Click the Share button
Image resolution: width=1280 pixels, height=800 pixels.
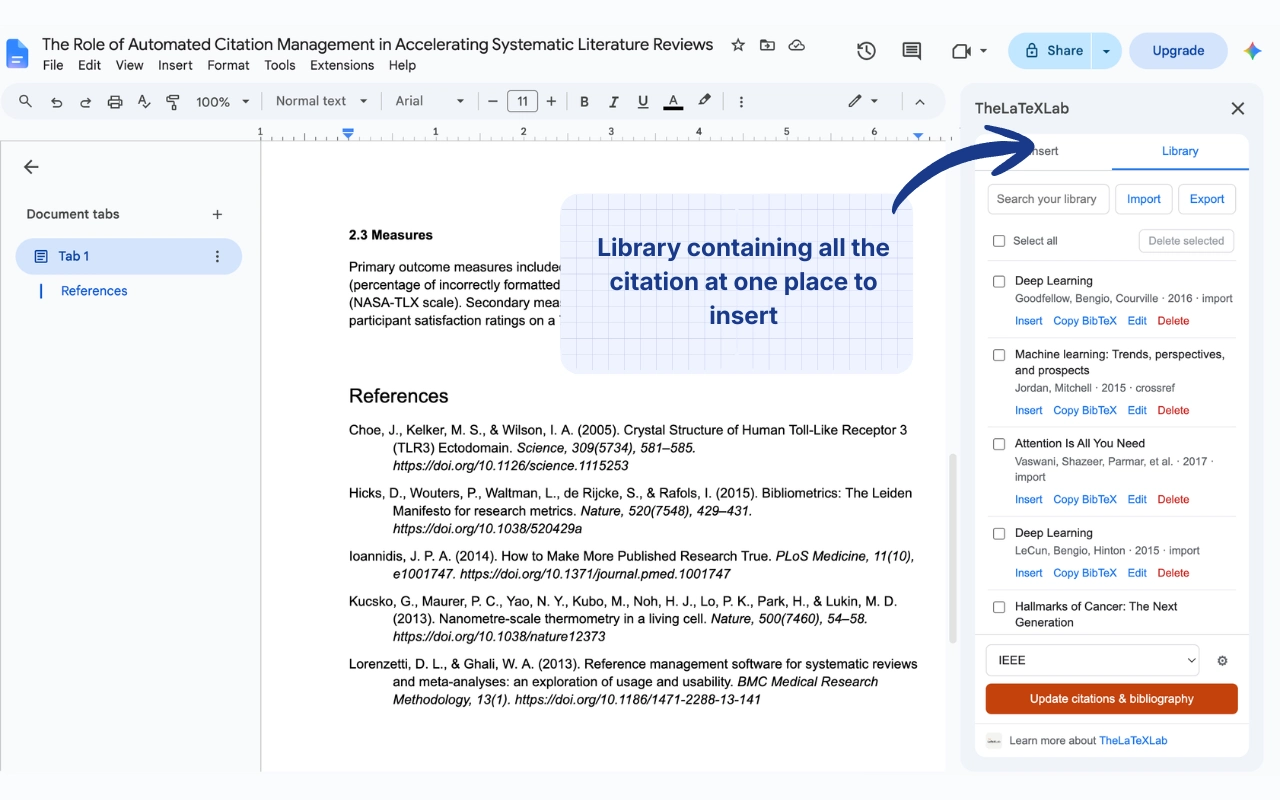[x=1051, y=51]
